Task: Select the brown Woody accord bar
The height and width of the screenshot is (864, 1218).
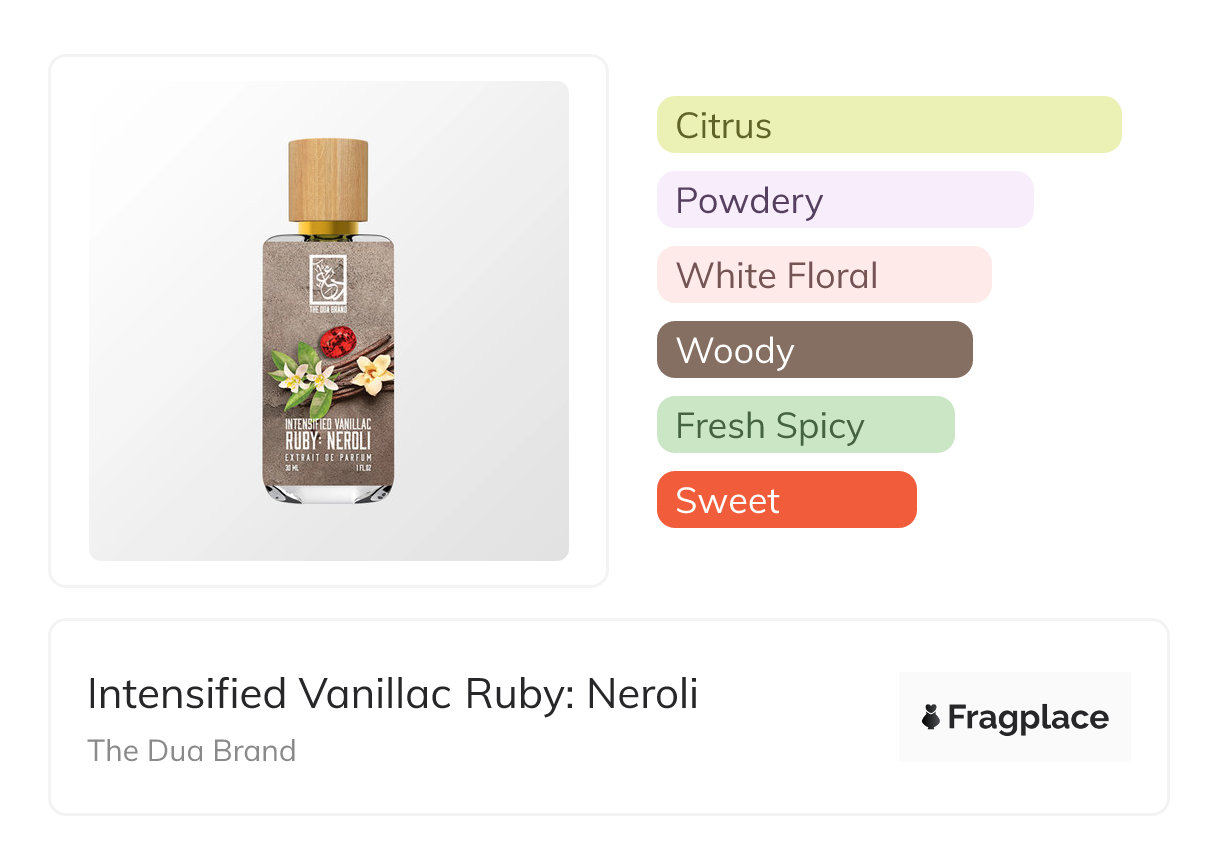Action: (x=814, y=350)
